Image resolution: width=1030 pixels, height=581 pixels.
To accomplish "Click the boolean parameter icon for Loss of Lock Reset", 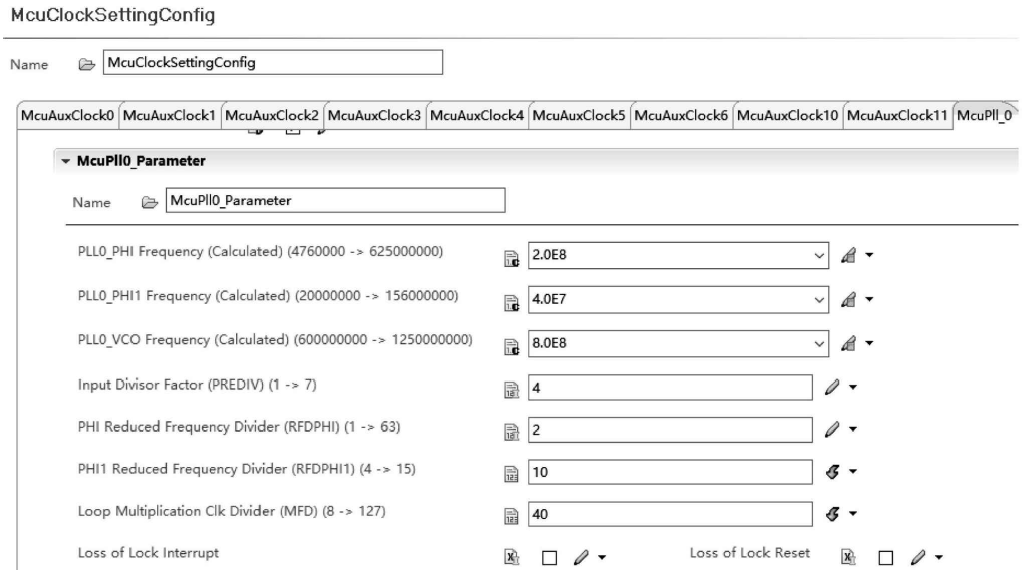I will 848,557.
